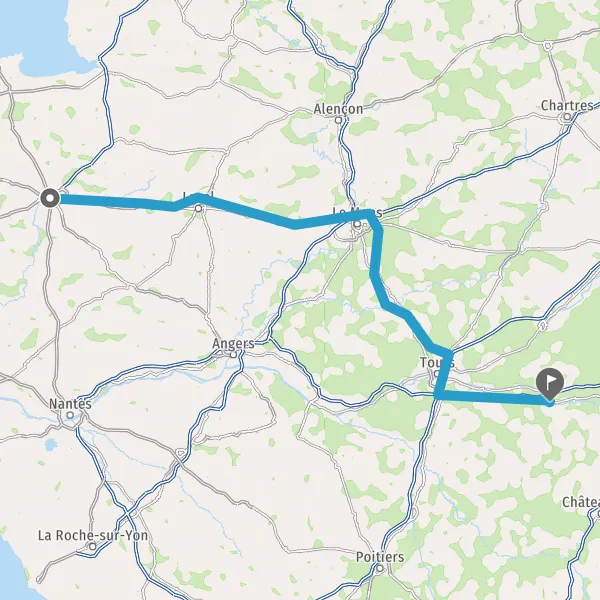Select the La Roche-sur-Yon city dot
The image size is (600, 600).
pos(93,547)
